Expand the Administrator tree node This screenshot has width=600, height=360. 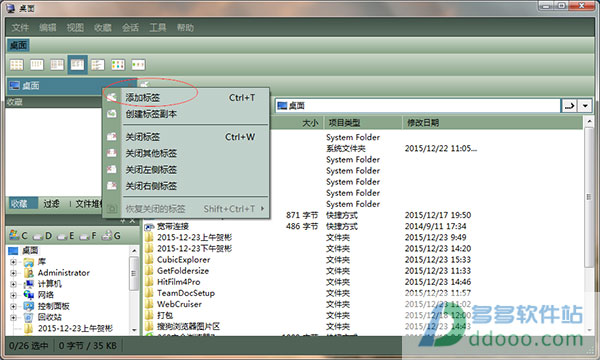coord(13,273)
